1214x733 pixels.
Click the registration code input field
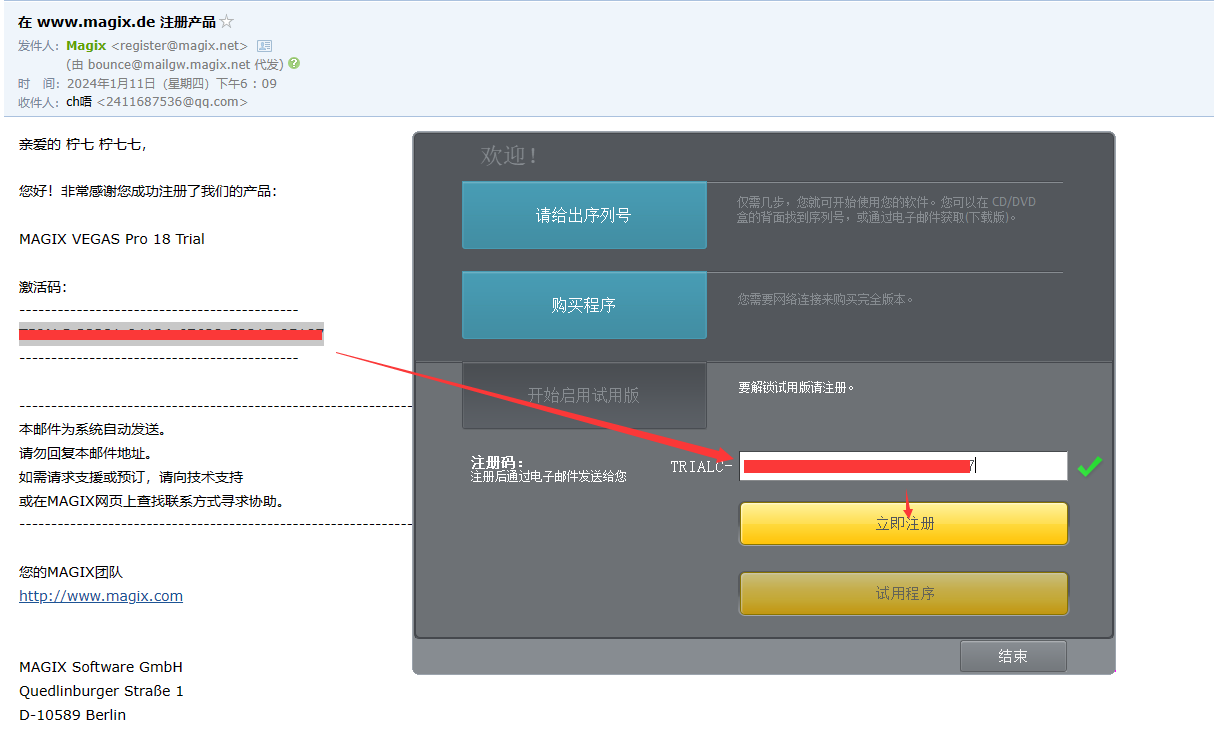click(x=903, y=466)
